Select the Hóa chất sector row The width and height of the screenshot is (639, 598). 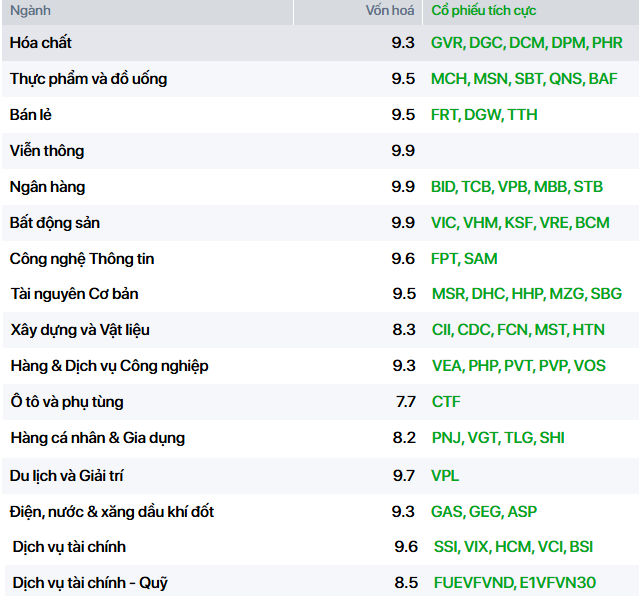pos(320,43)
